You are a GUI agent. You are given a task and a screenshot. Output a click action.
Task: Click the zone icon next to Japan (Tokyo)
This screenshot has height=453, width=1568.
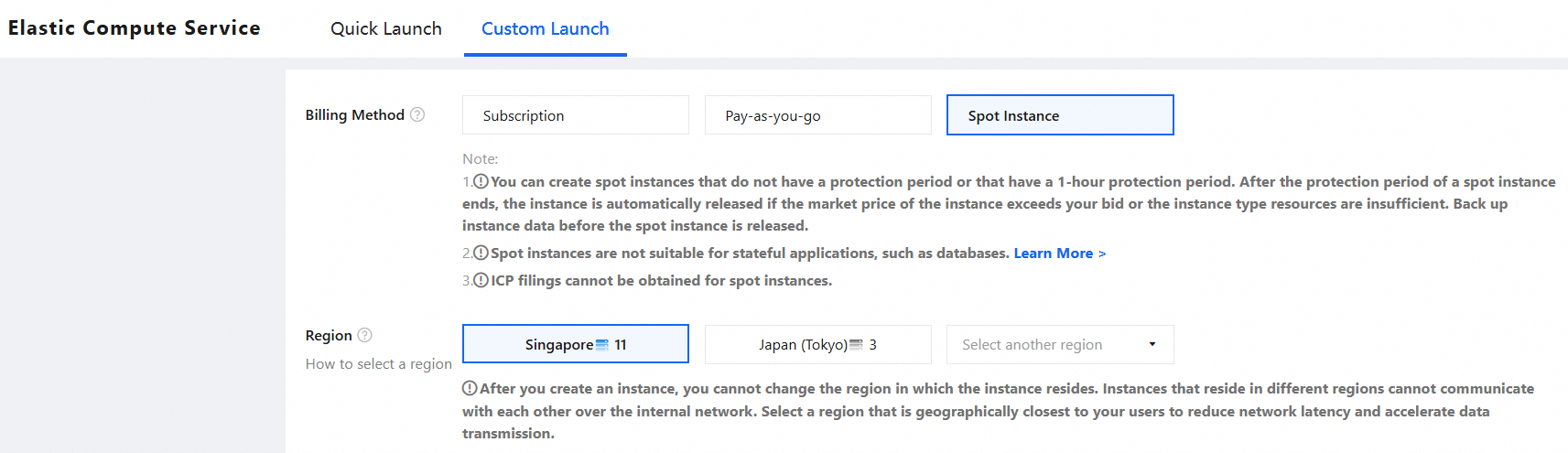pyautogui.click(x=857, y=345)
